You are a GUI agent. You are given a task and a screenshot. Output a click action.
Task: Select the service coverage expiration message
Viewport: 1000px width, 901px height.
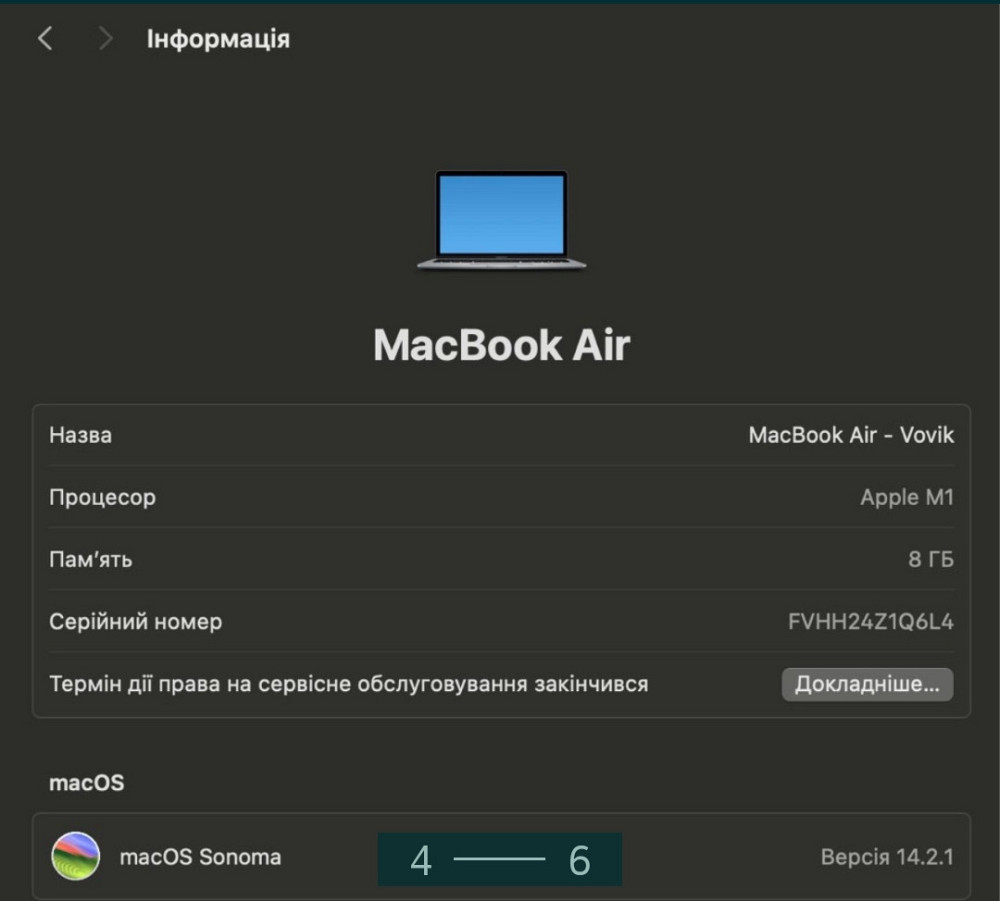[x=348, y=684]
